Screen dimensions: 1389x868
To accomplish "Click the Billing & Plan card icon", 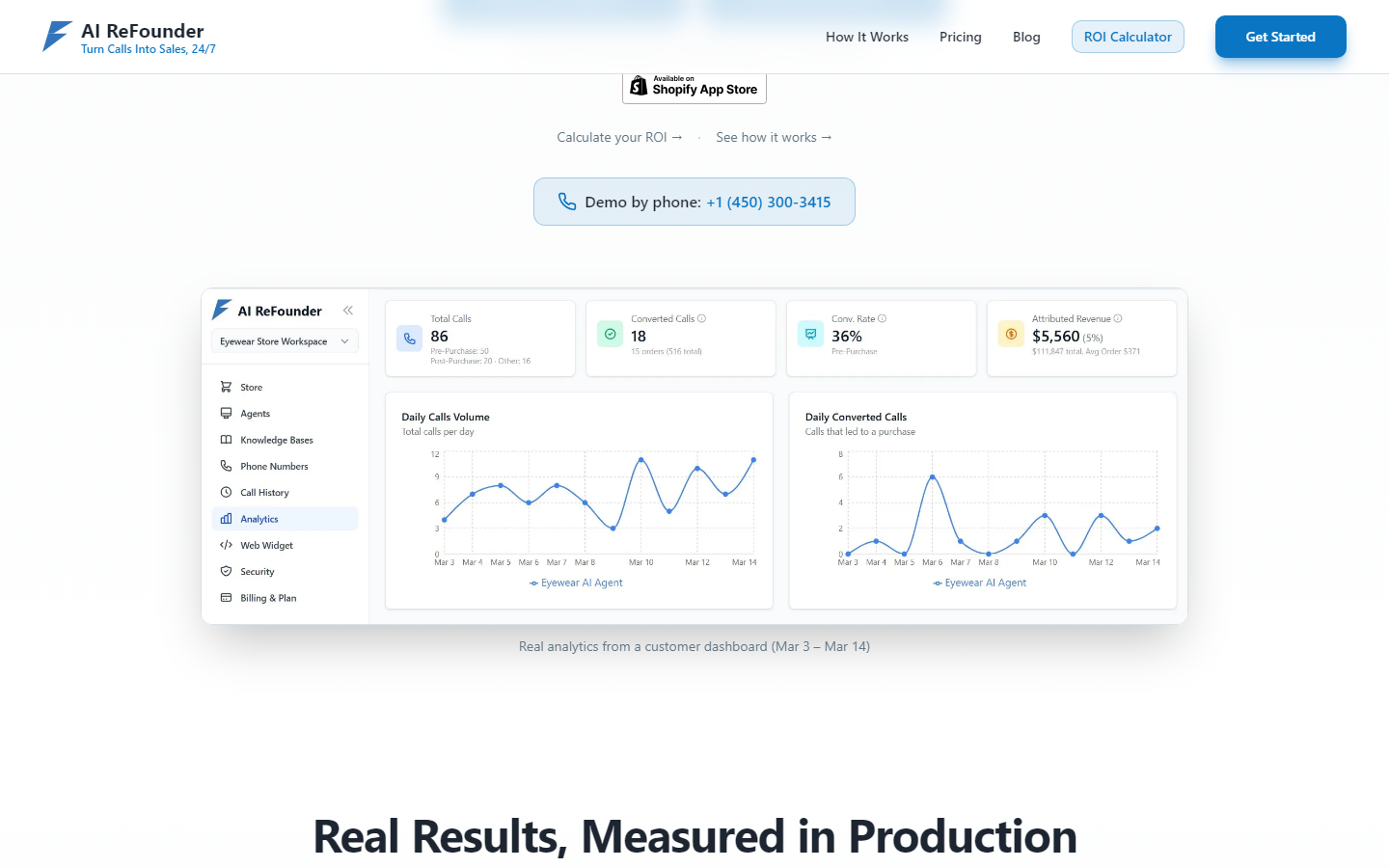I will click(x=226, y=598).
